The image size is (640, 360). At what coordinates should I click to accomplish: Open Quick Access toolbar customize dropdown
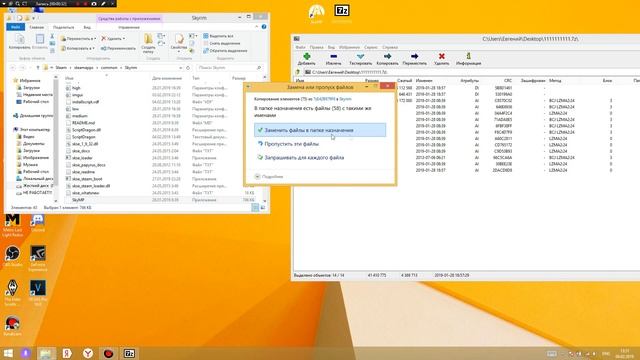(x=34, y=18)
